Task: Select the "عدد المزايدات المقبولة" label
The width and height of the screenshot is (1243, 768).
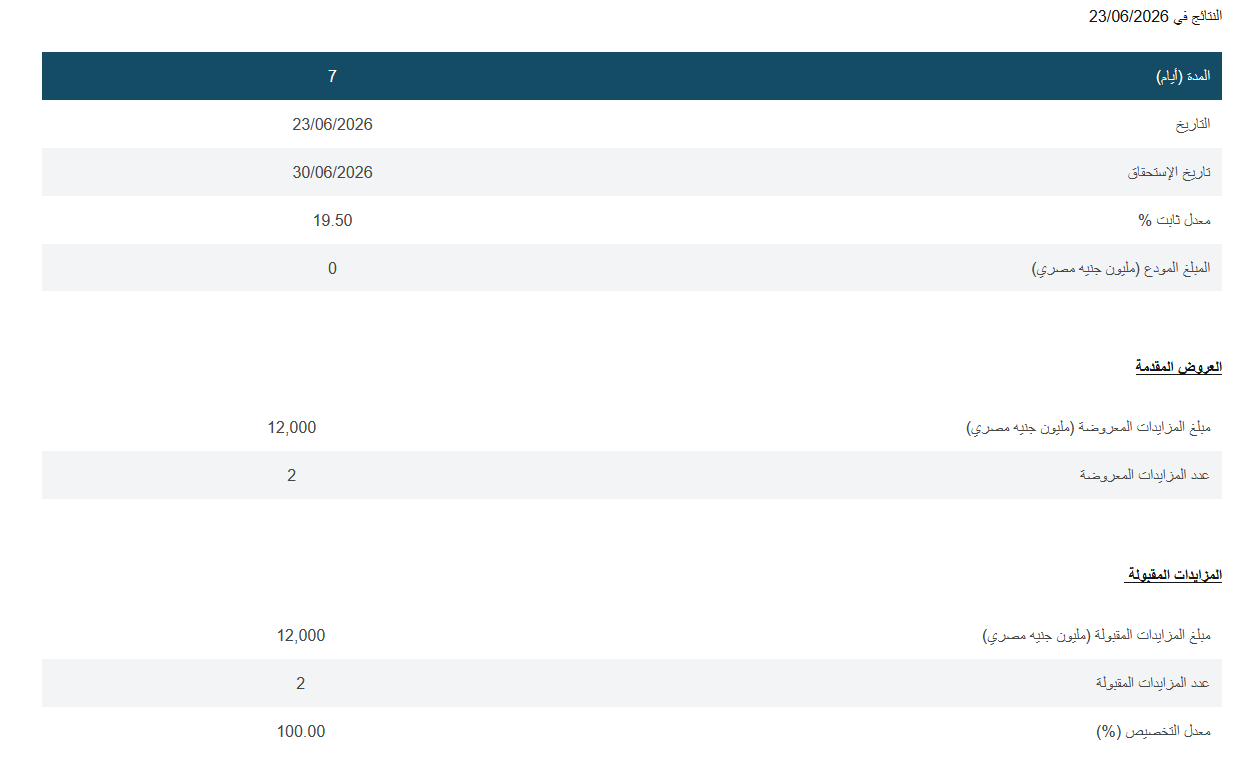Action: (1153, 683)
